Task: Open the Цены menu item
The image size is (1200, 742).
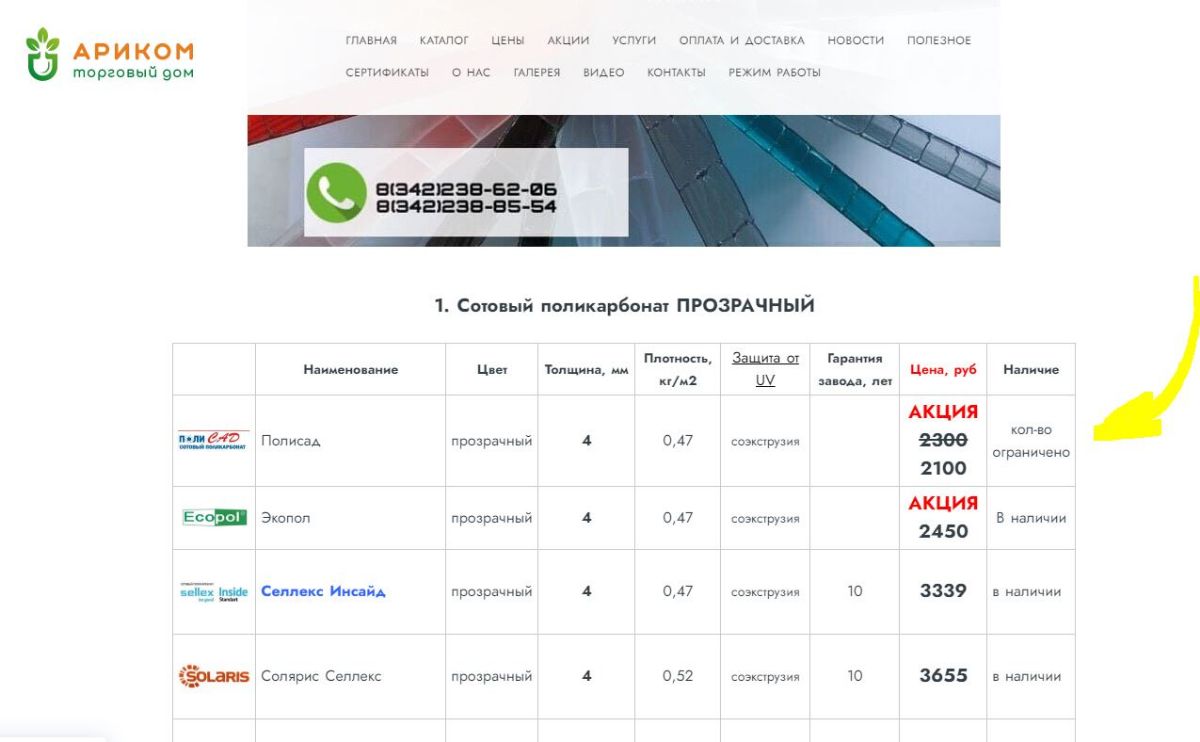Action: pos(508,41)
